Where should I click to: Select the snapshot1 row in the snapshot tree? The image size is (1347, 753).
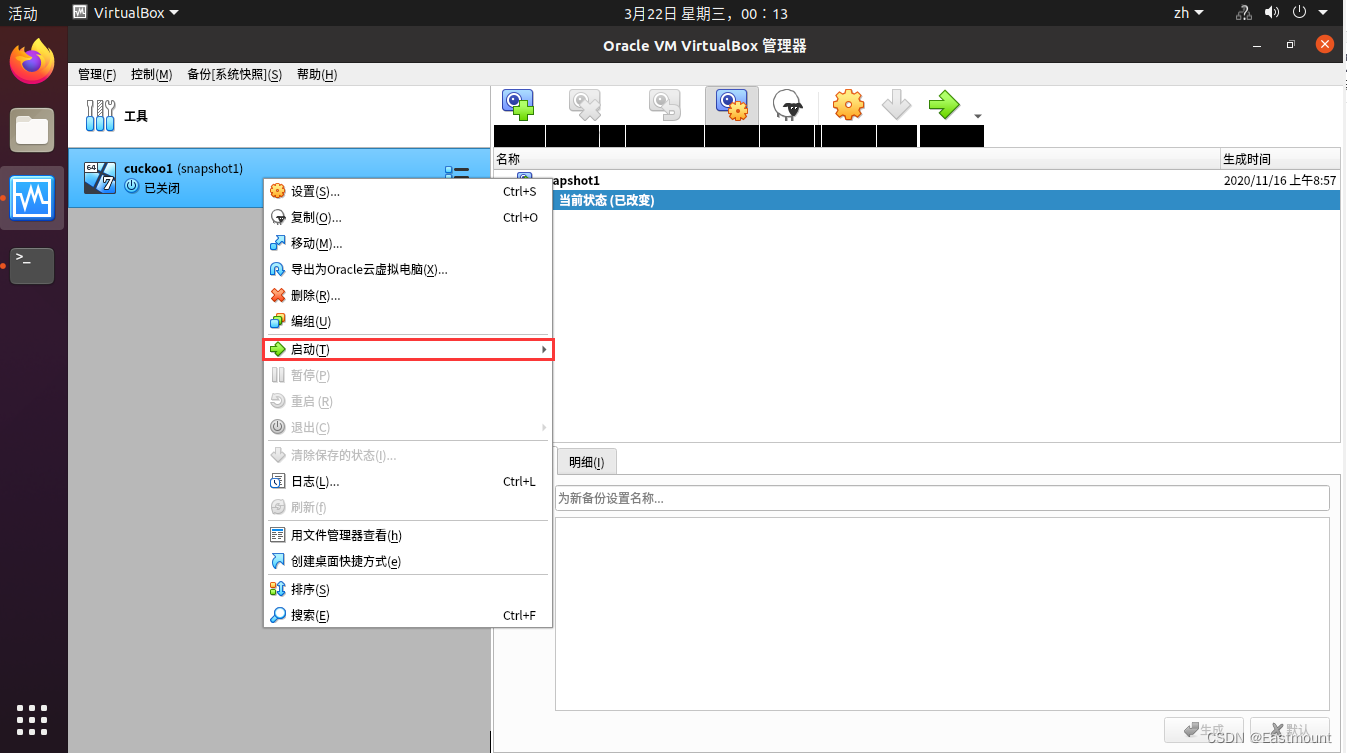[917, 180]
